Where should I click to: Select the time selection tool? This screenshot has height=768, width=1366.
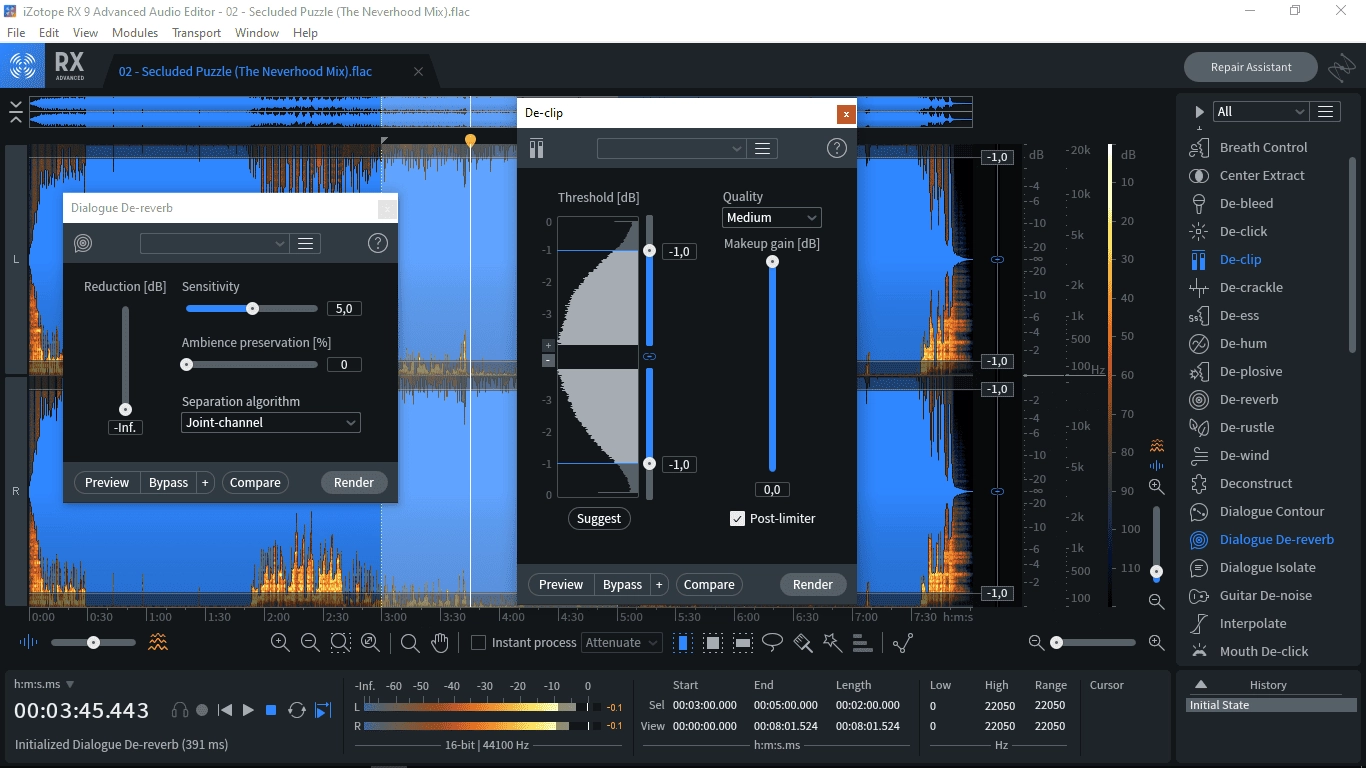coord(684,642)
